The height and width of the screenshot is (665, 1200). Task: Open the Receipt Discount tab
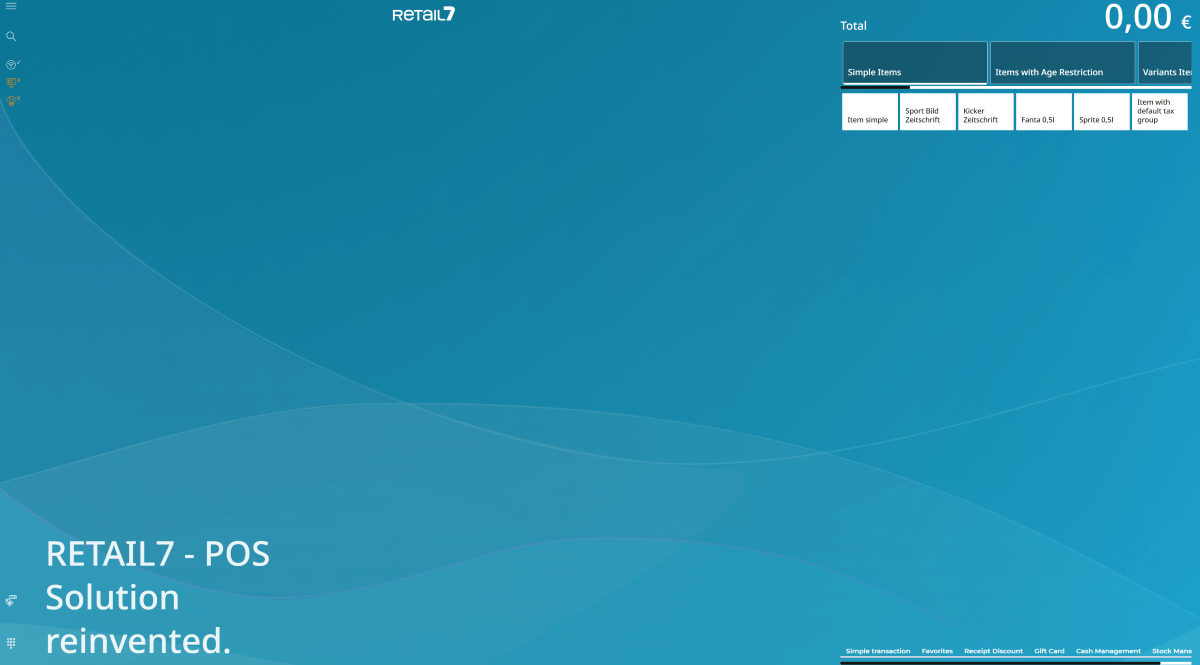pyautogui.click(x=993, y=651)
